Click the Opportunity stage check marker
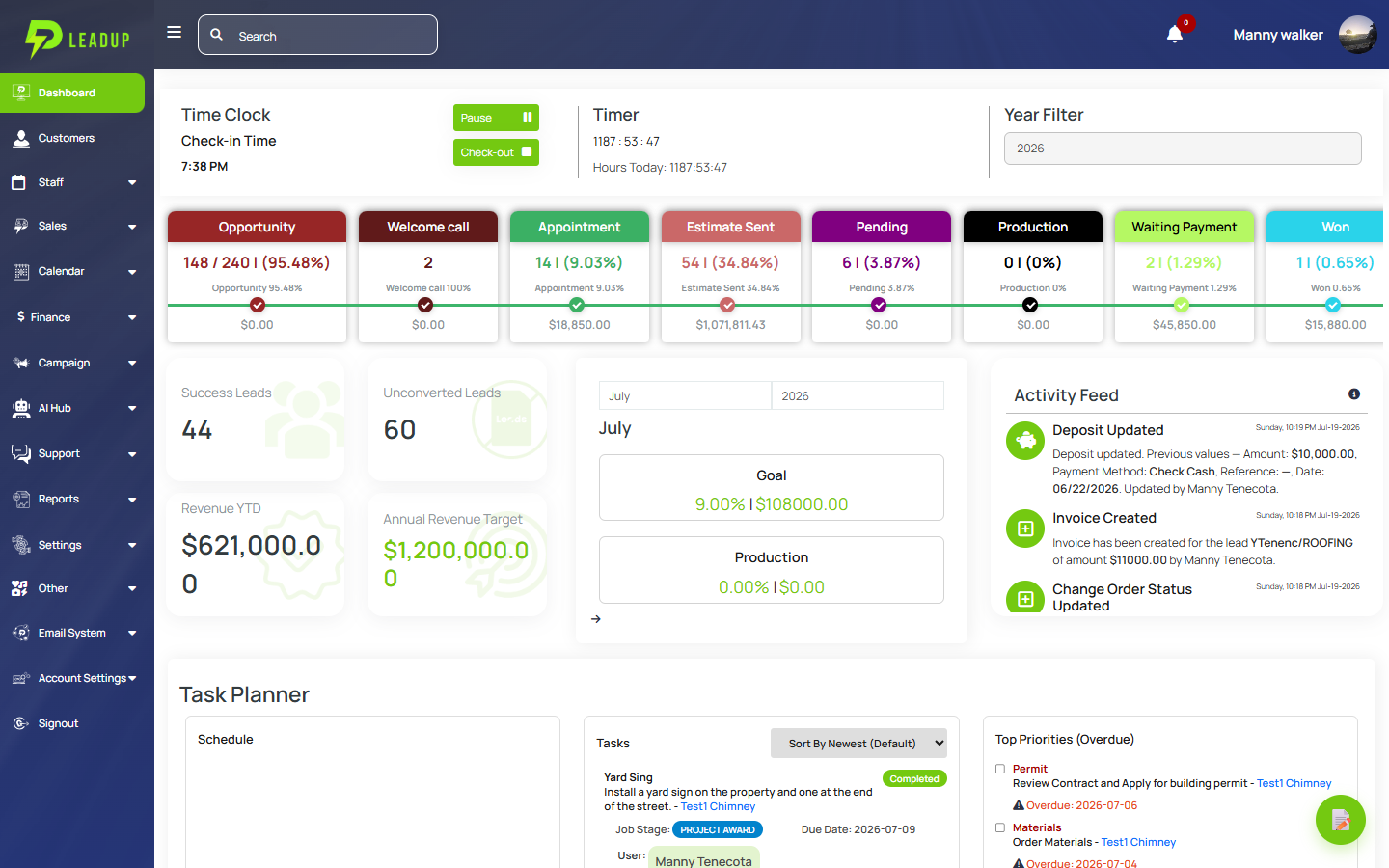The width and height of the screenshot is (1389, 868). 257,305
